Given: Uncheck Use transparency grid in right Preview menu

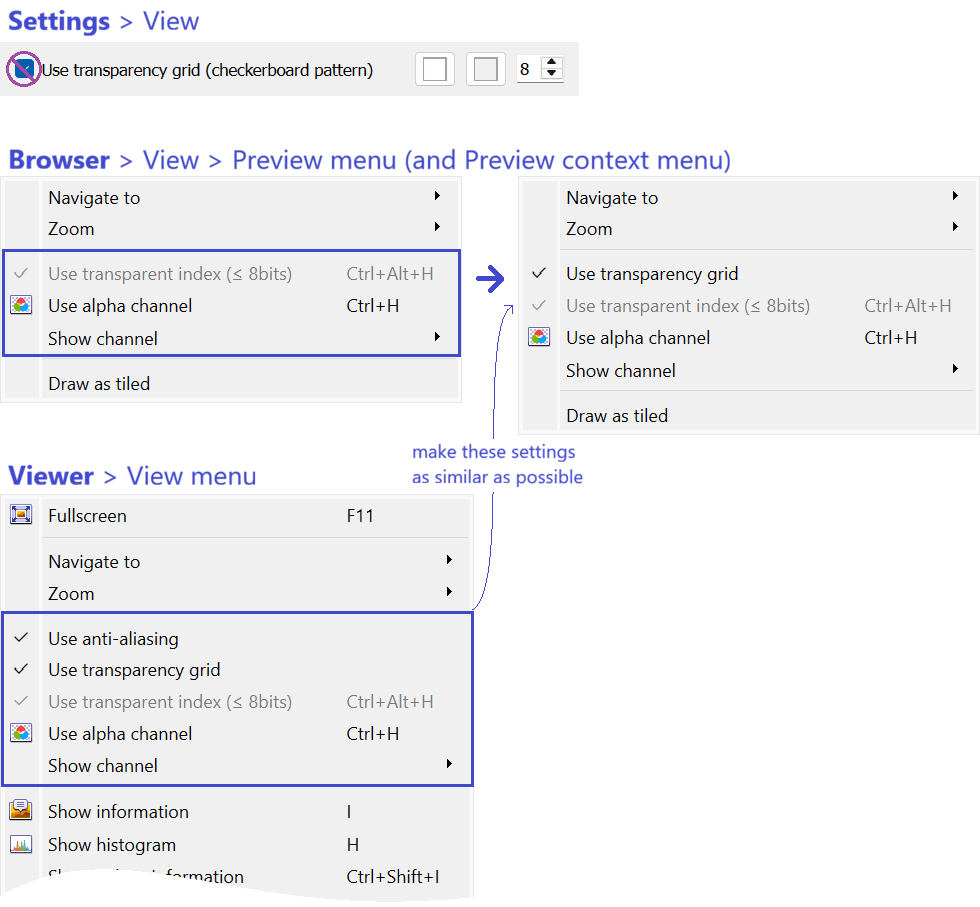Looking at the screenshot, I should click(652, 273).
